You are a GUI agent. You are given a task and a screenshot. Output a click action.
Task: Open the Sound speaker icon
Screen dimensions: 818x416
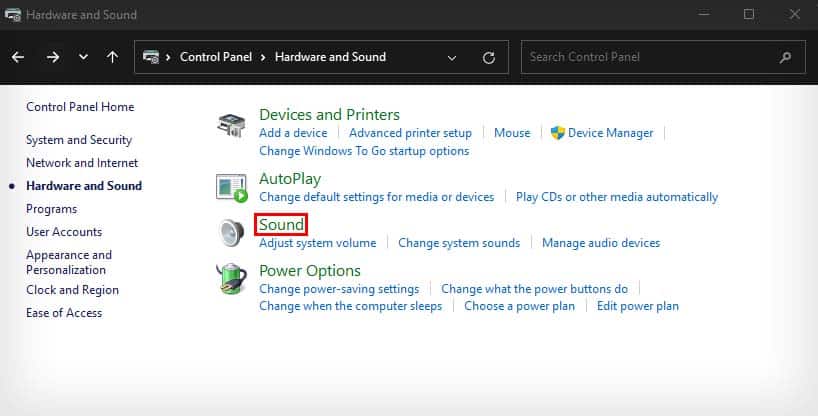click(232, 233)
